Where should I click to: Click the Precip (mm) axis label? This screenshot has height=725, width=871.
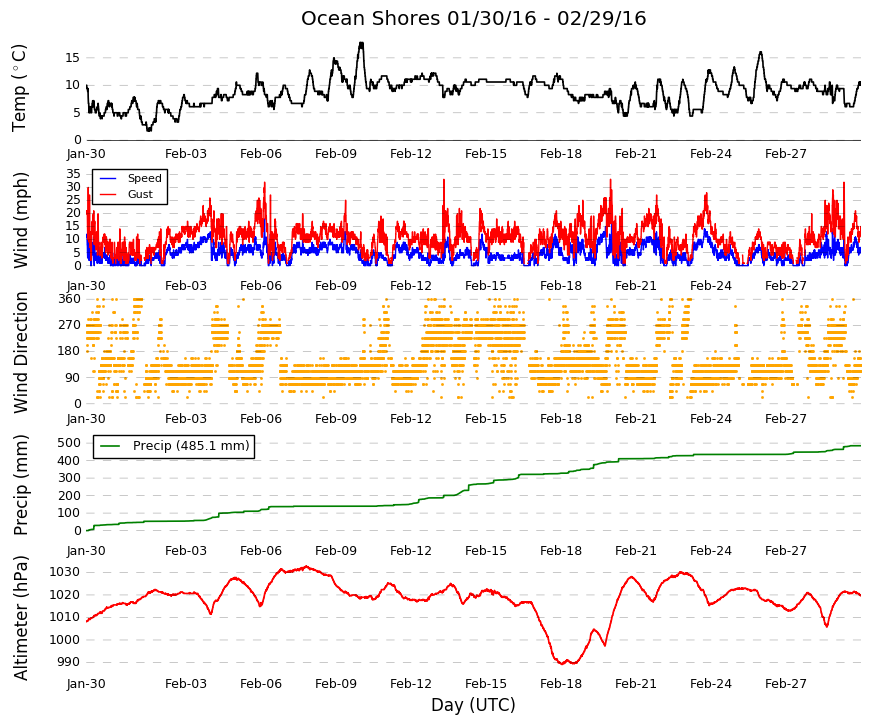coord(20,484)
